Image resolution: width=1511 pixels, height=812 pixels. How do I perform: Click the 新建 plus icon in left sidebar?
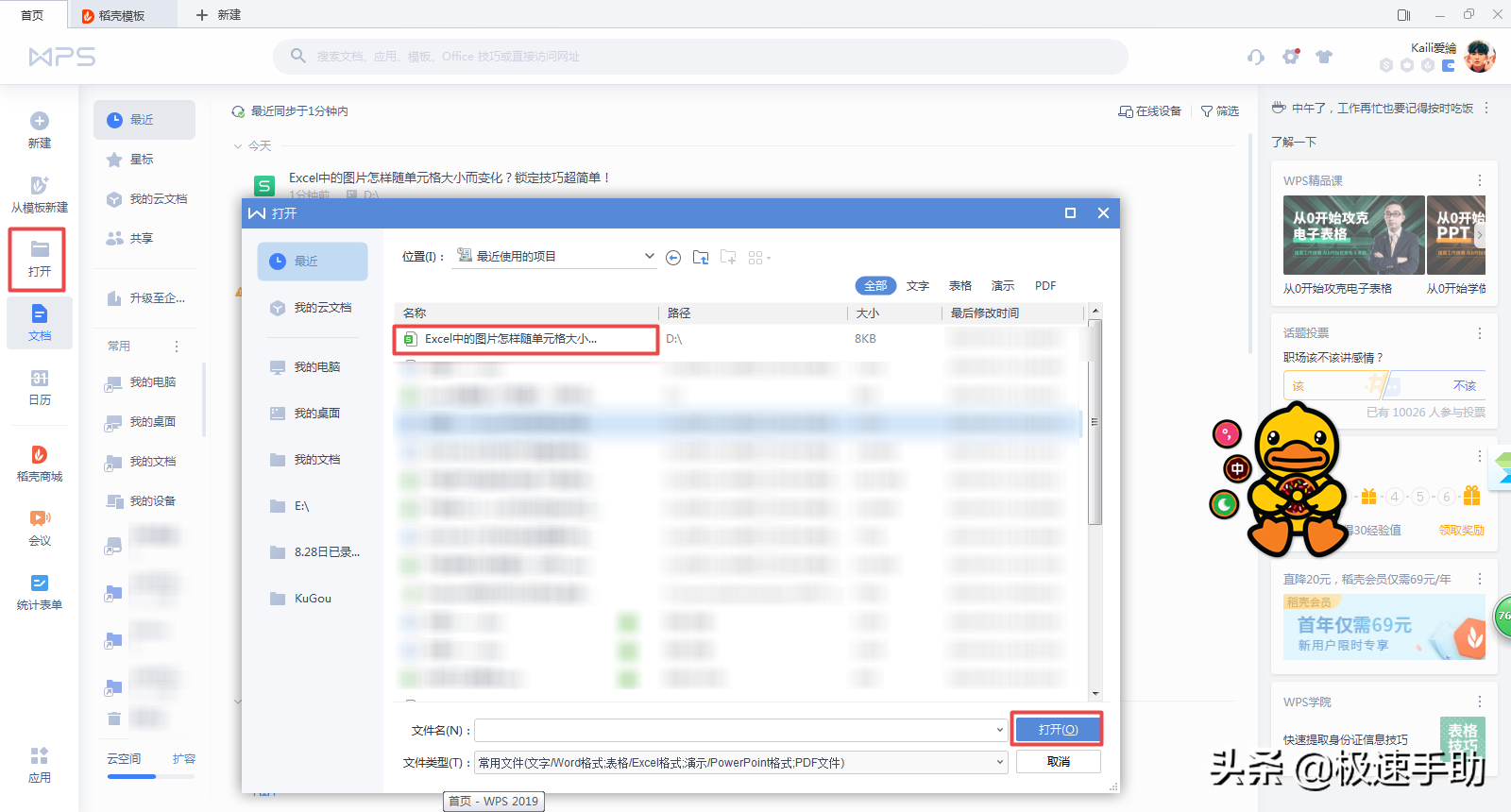click(40, 121)
